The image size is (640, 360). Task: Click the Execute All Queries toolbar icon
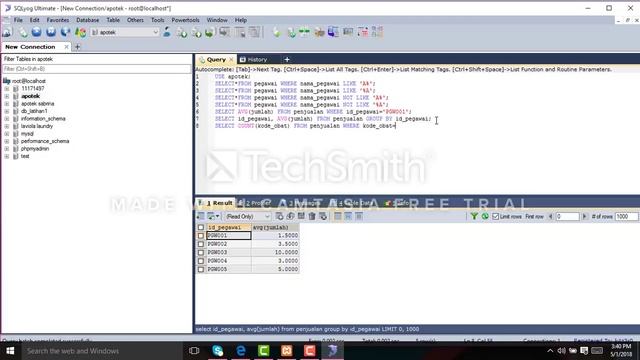tap(51, 32)
